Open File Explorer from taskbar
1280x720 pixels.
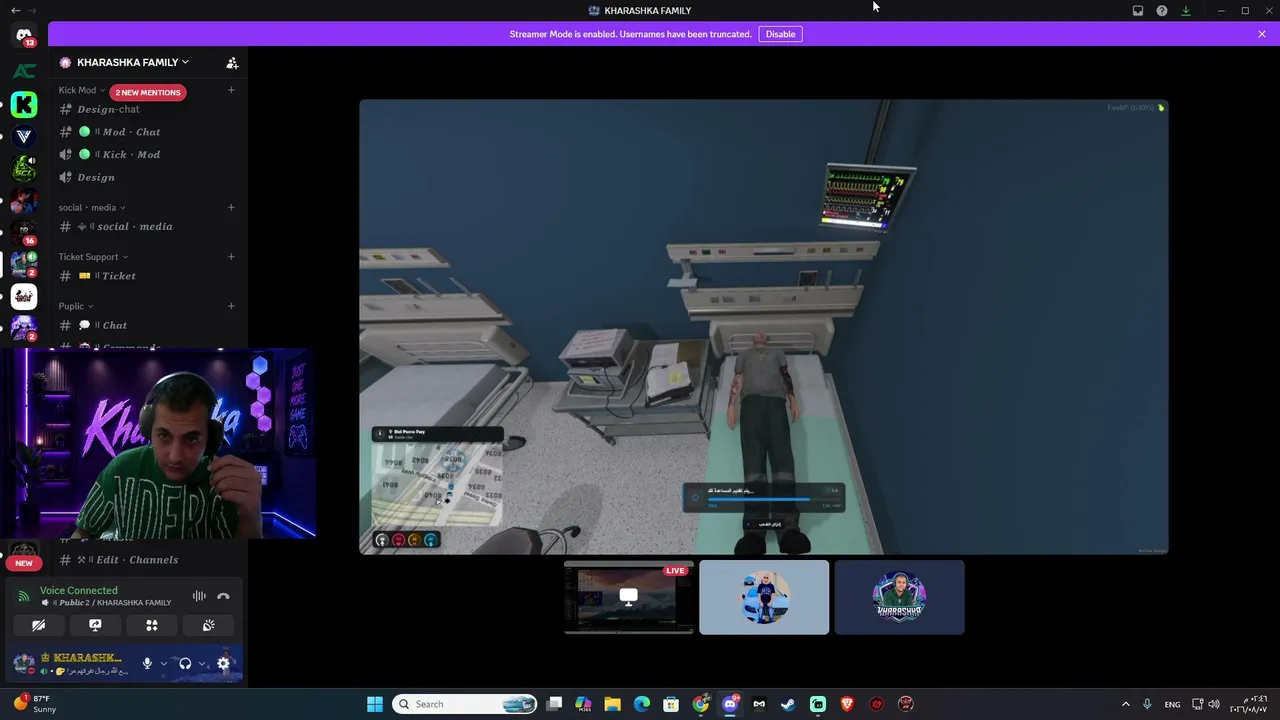(612, 704)
